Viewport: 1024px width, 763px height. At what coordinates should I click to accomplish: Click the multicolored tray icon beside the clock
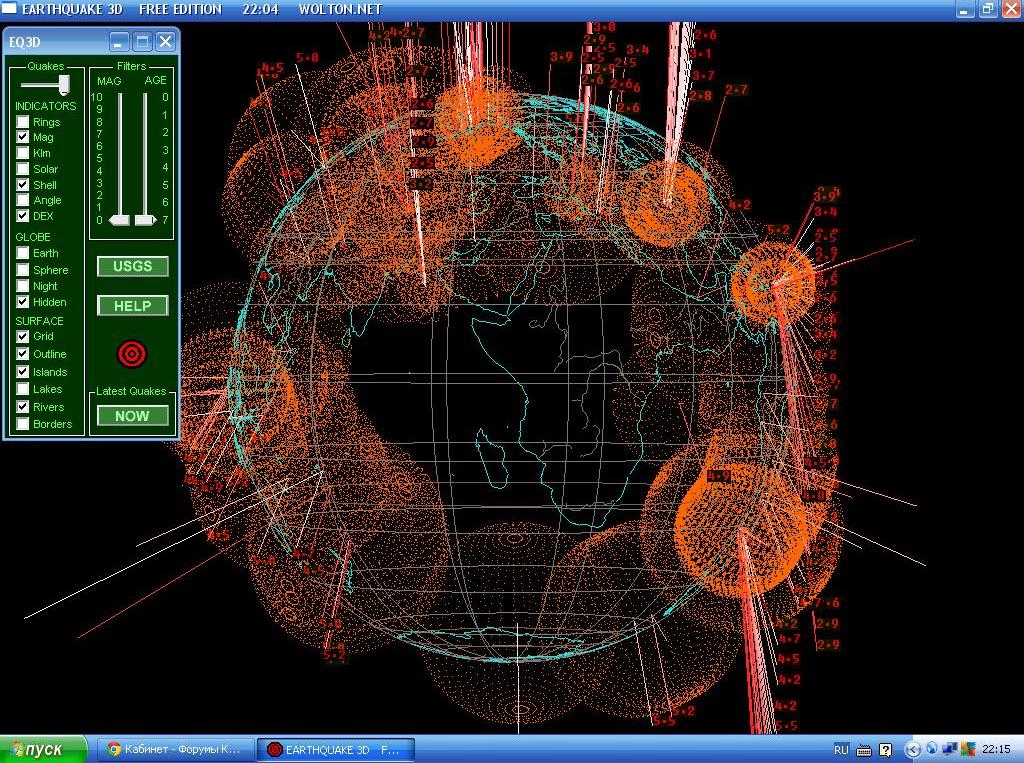968,749
